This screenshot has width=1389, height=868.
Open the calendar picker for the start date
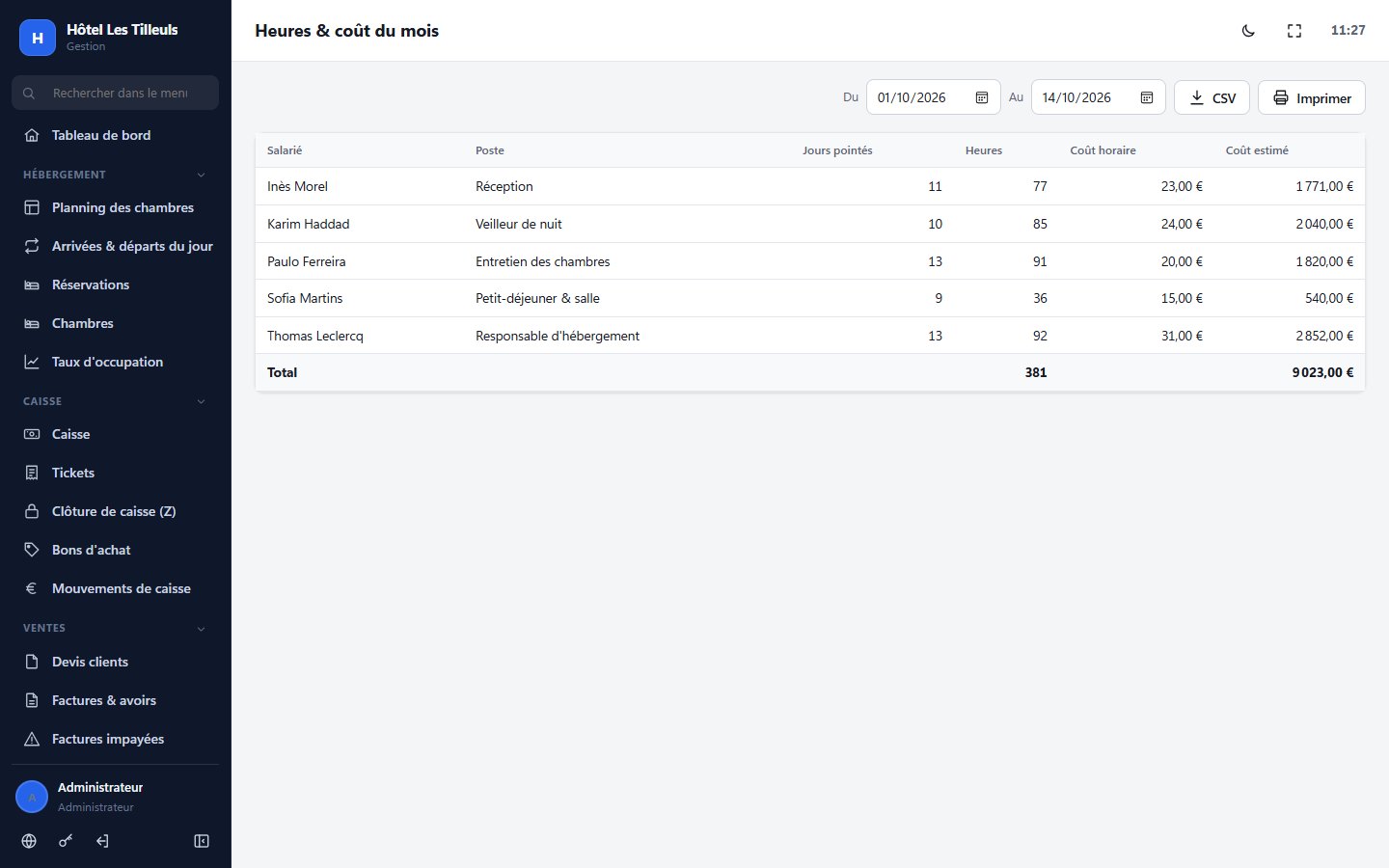click(x=982, y=97)
